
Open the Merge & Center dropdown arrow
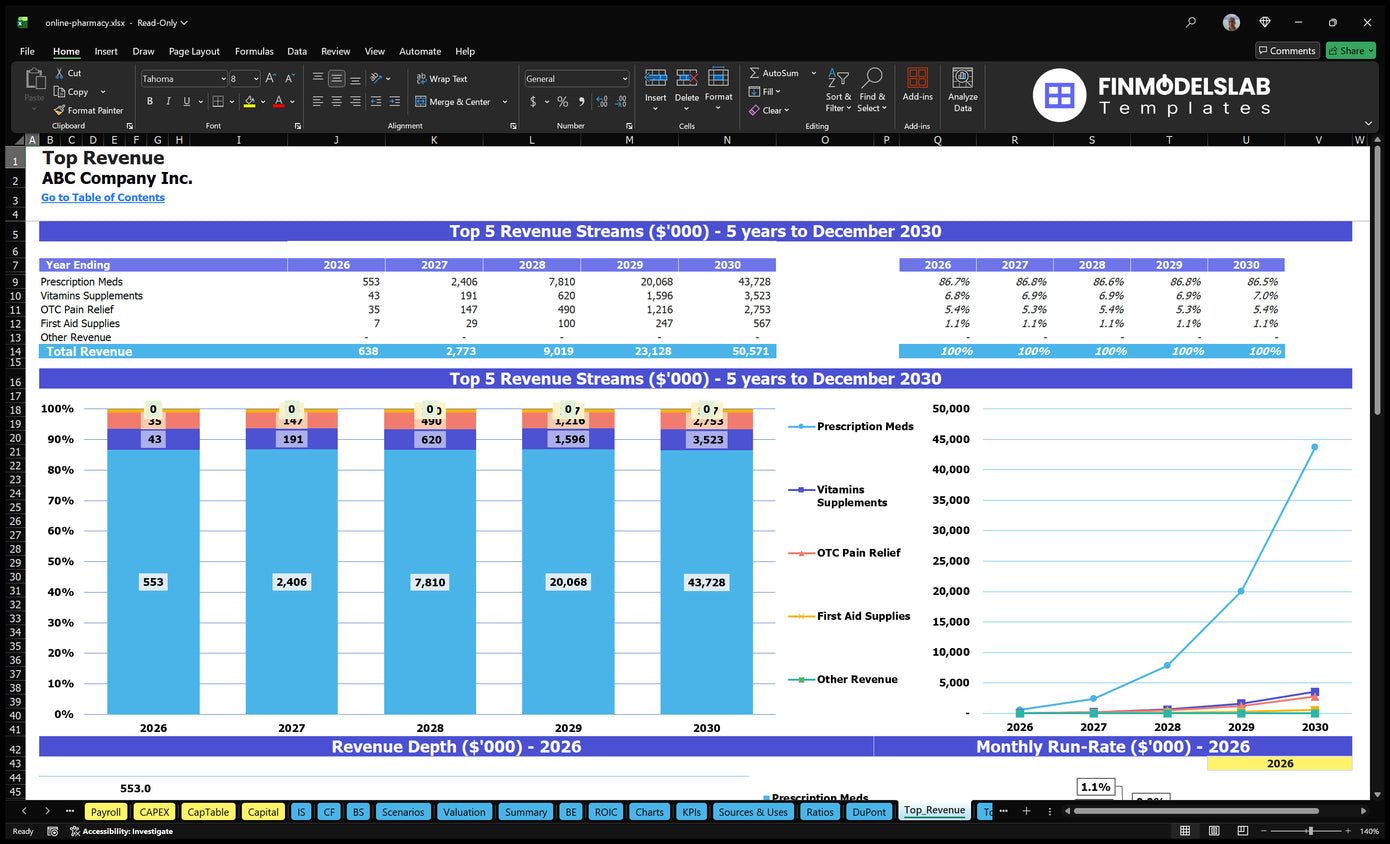[505, 101]
